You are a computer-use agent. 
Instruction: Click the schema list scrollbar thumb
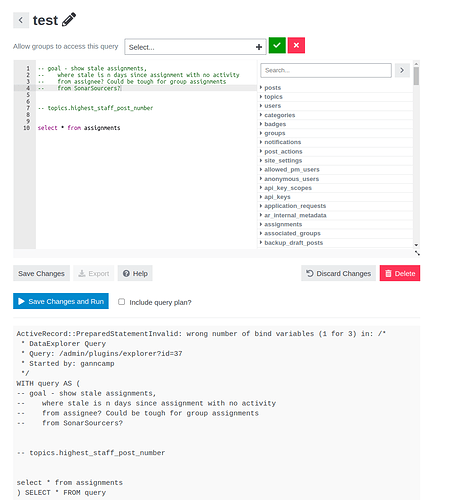[x=416, y=76]
